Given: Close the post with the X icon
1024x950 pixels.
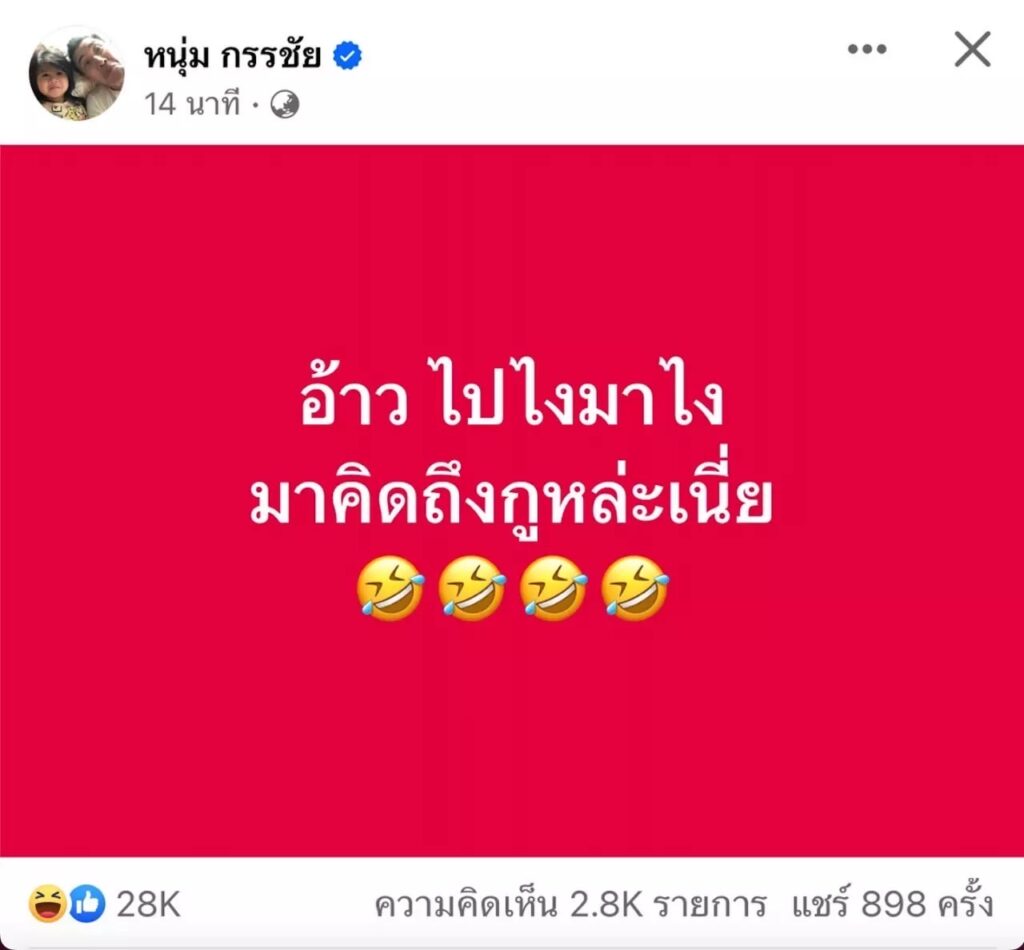Looking at the screenshot, I should point(972,49).
